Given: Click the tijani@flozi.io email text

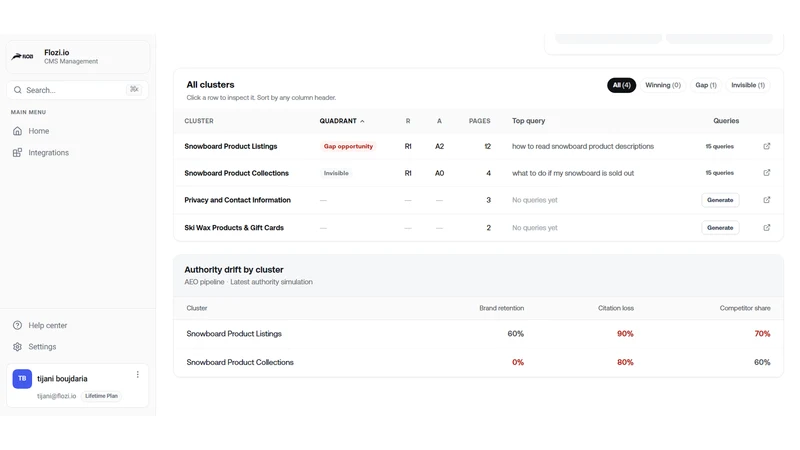Looking at the screenshot, I should (x=56, y=396).
